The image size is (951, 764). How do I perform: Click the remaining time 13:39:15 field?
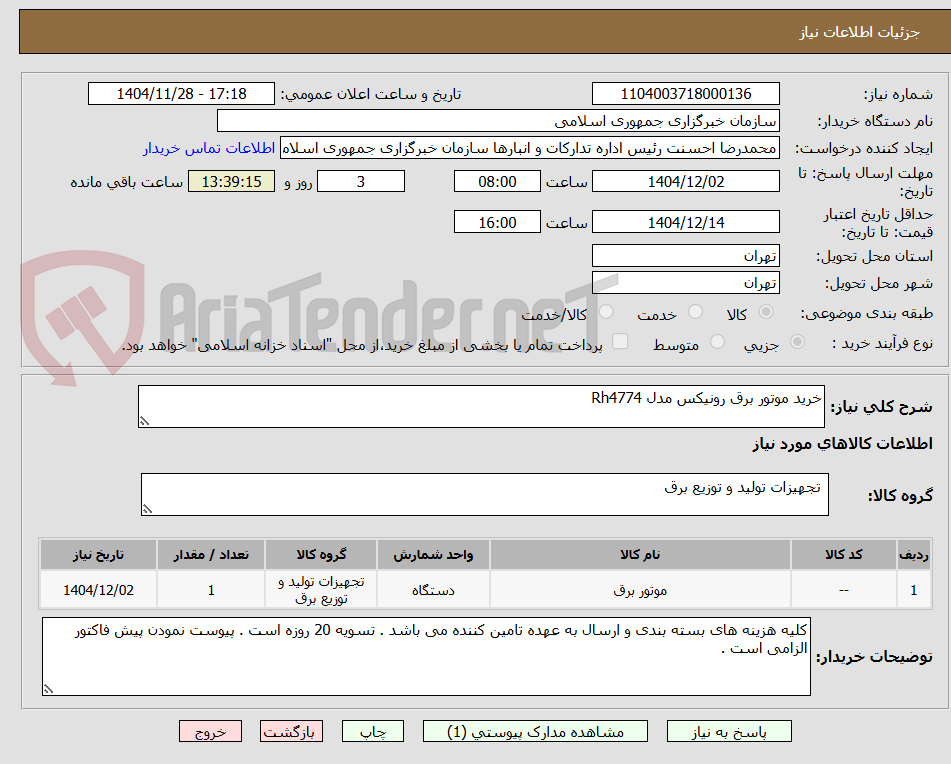[231, 181]
